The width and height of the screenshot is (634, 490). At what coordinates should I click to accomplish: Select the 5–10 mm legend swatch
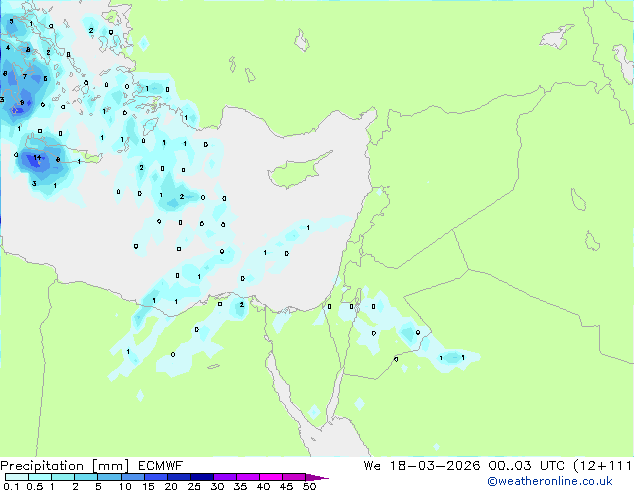[x=109, y=477]
